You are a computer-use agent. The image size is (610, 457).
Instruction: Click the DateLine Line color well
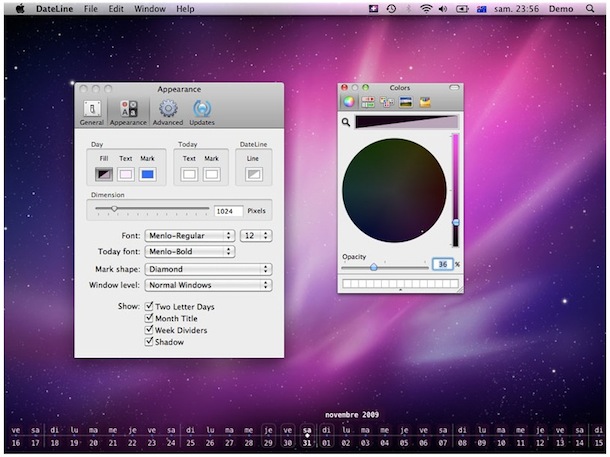point(254,174)
